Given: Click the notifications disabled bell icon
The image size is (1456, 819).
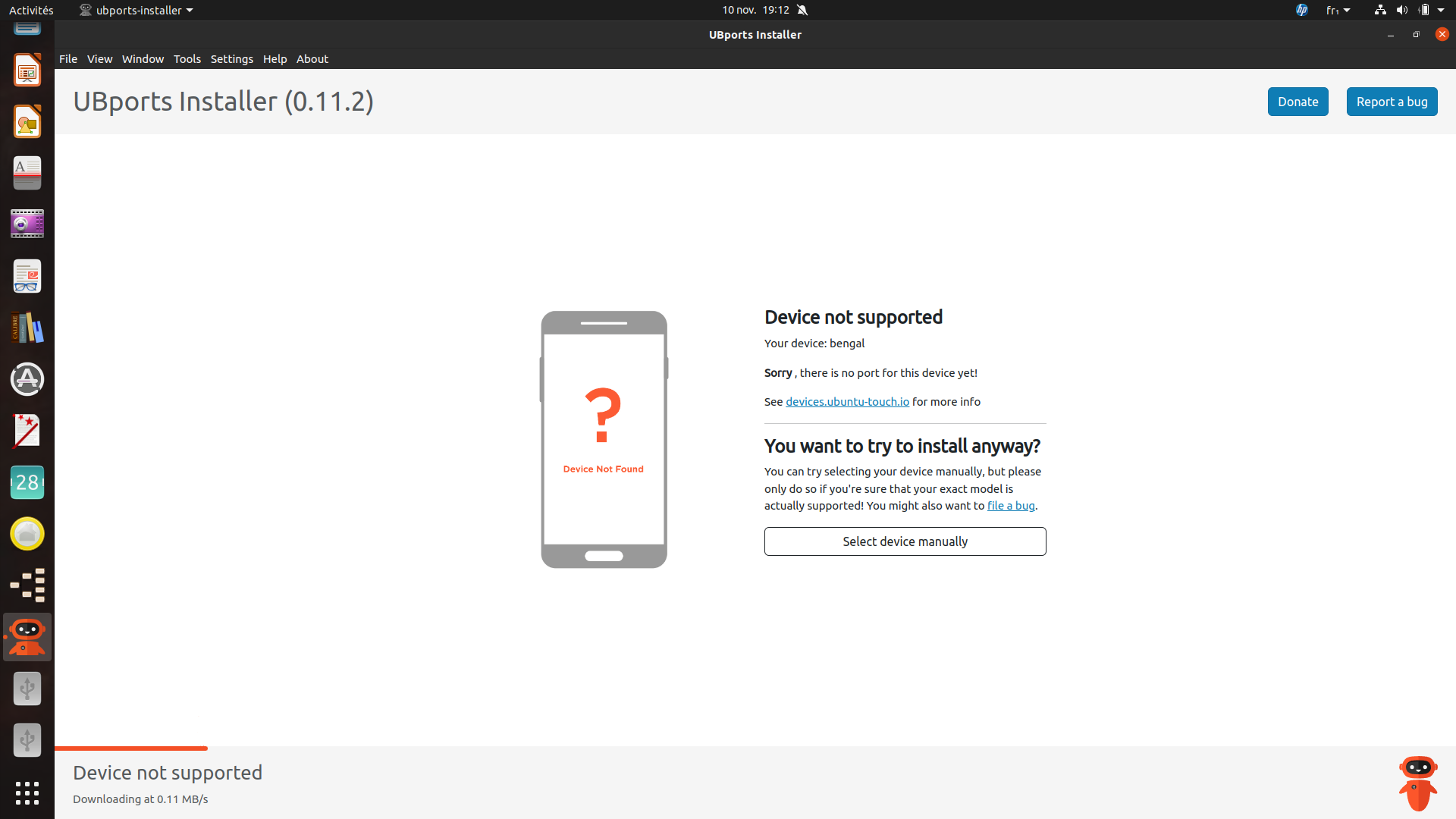Looking at the screenshot, I should click(802, 10).
